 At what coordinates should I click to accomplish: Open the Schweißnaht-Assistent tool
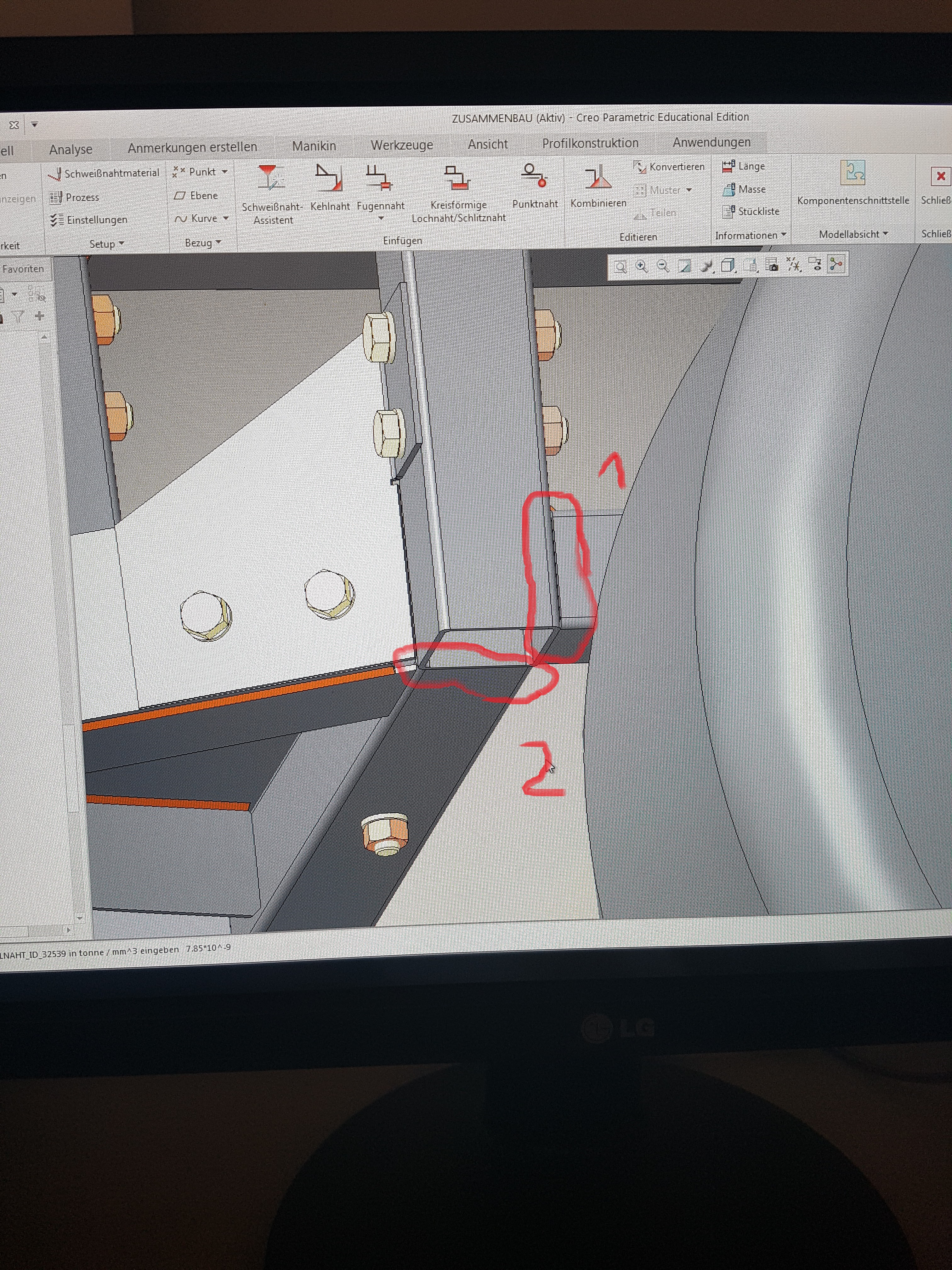pos(272,195)
